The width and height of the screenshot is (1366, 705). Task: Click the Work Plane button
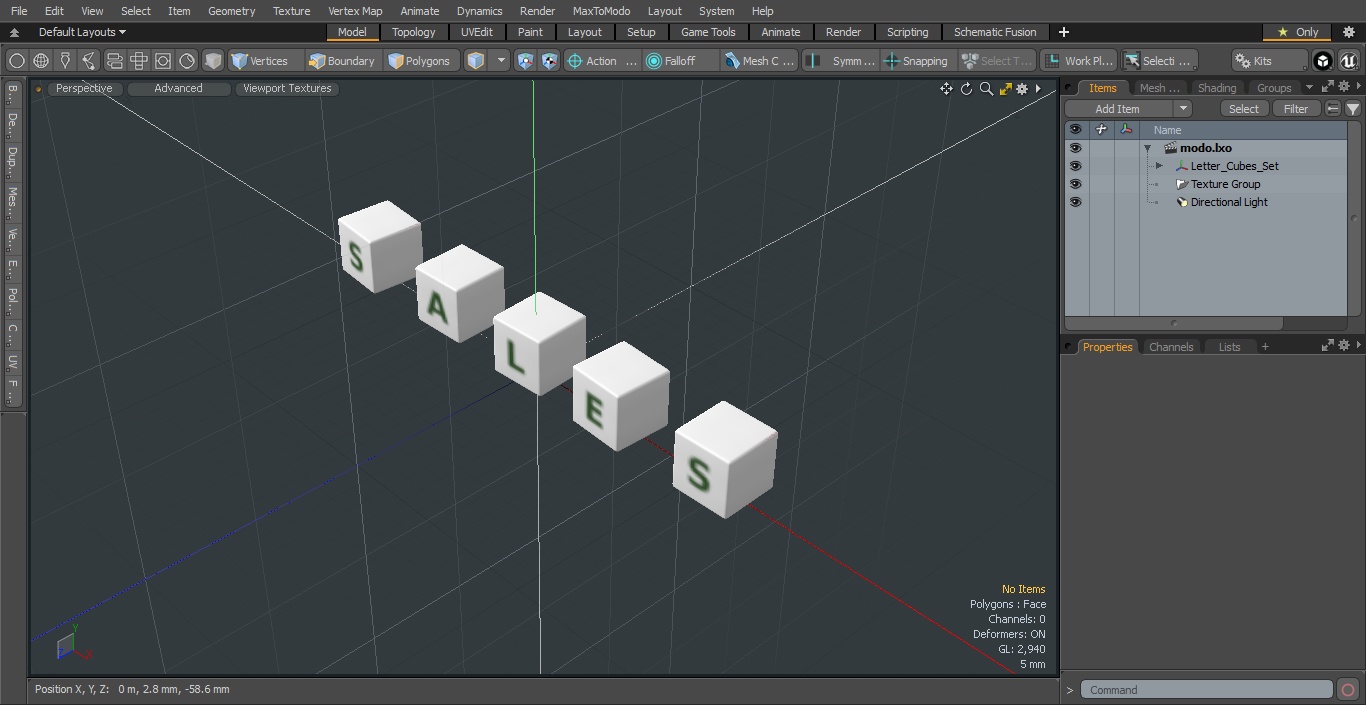click(1078, 61)
